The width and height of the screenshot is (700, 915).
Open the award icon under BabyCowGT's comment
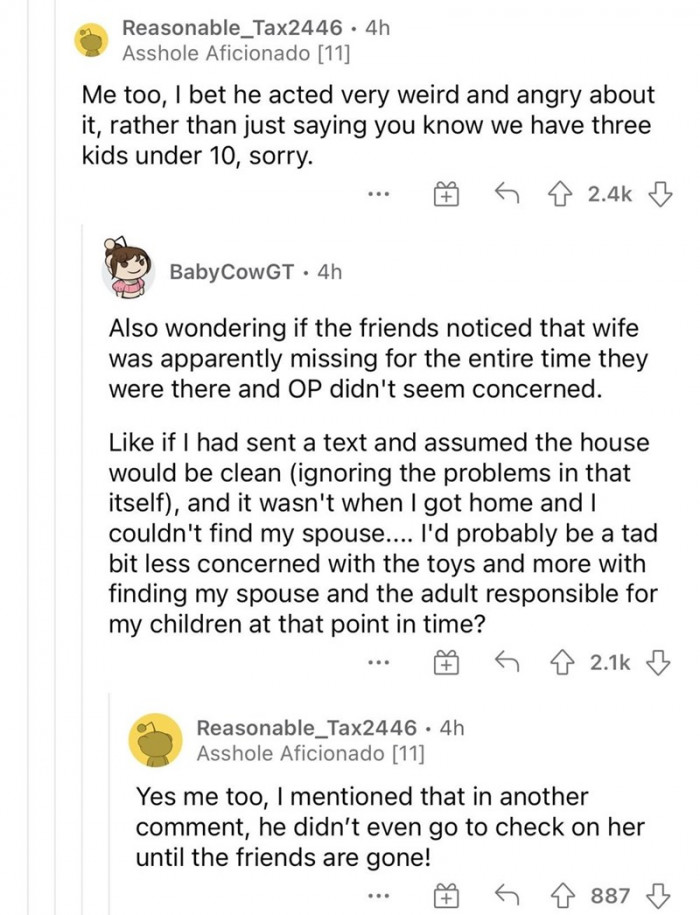coord(444,662)
